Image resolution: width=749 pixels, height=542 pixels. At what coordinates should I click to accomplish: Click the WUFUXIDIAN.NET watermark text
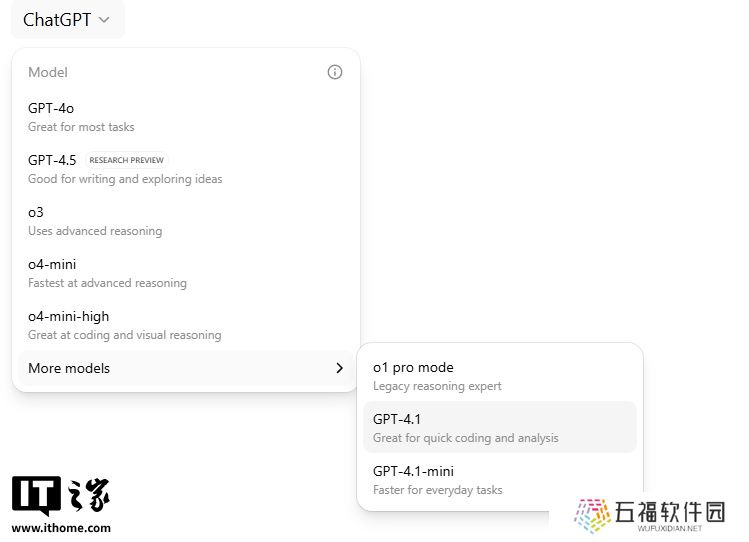(669, 528)
